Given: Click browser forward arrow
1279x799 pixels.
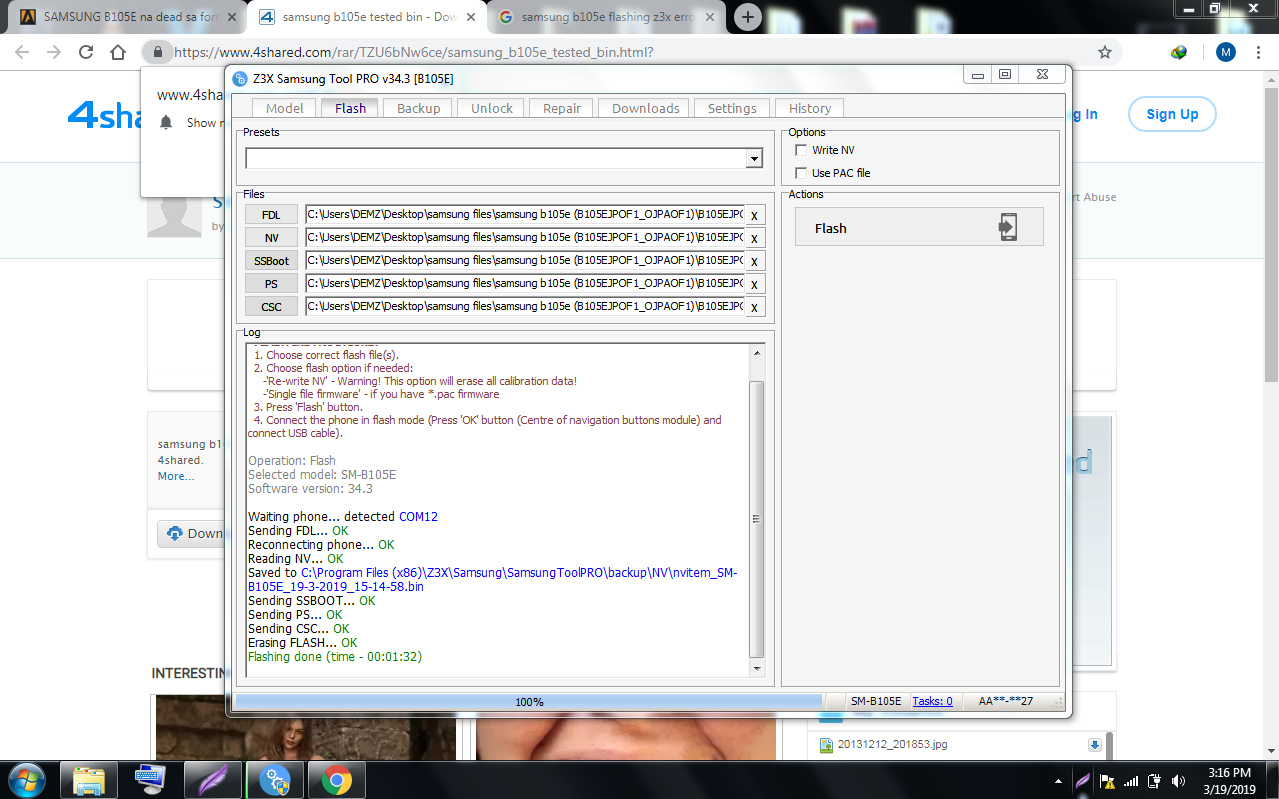Looking at the screenshot, I should point(54,52).
